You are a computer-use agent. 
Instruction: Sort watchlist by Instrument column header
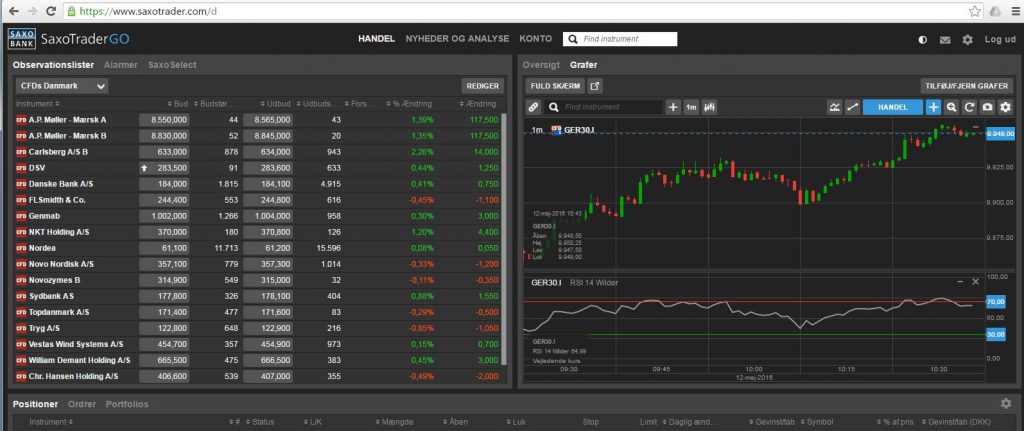[37, 104]
